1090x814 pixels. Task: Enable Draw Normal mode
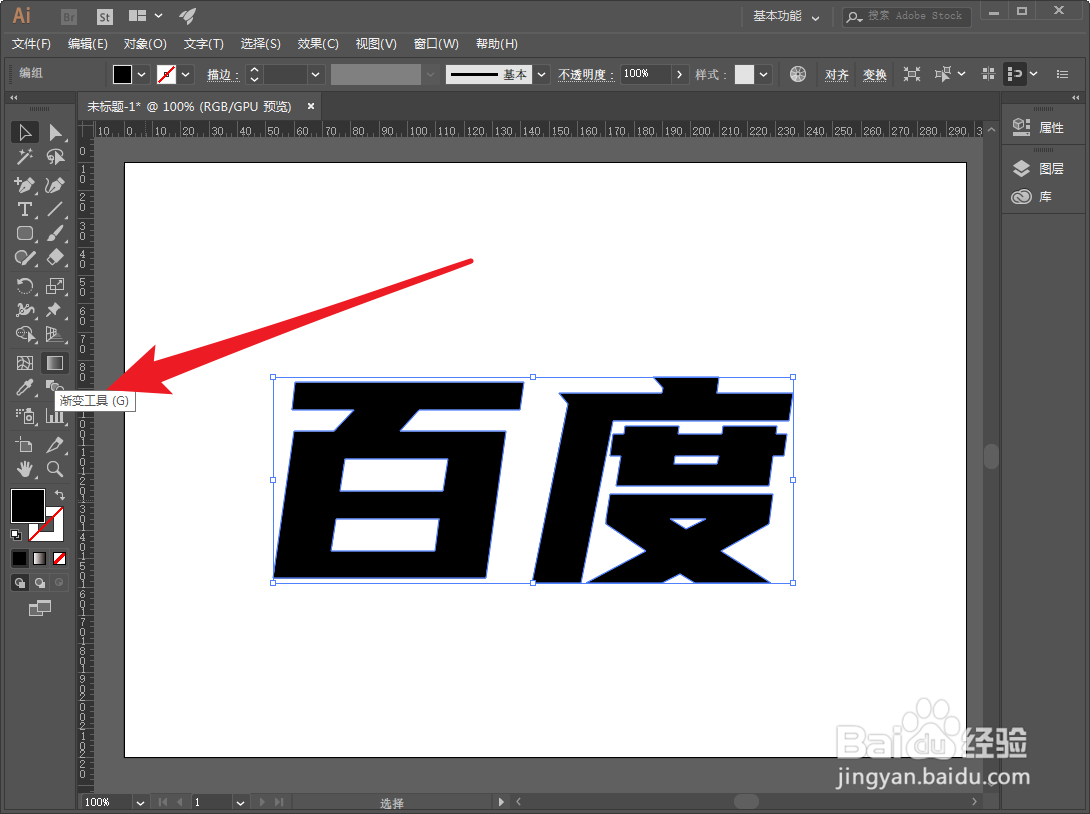19,583
